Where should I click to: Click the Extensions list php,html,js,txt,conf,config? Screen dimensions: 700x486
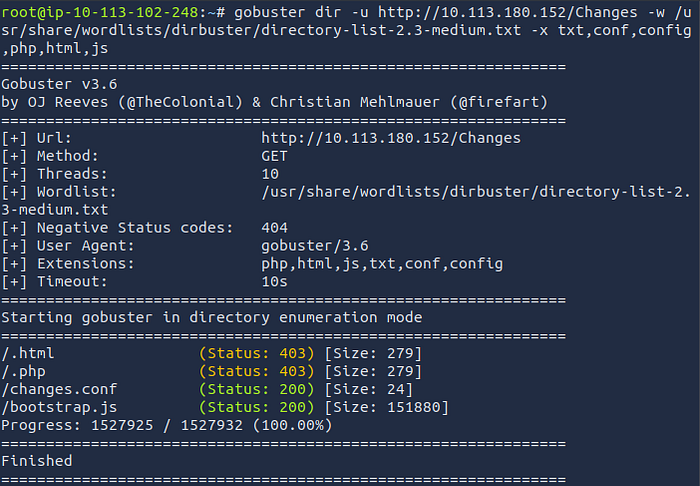click(382, 264)
